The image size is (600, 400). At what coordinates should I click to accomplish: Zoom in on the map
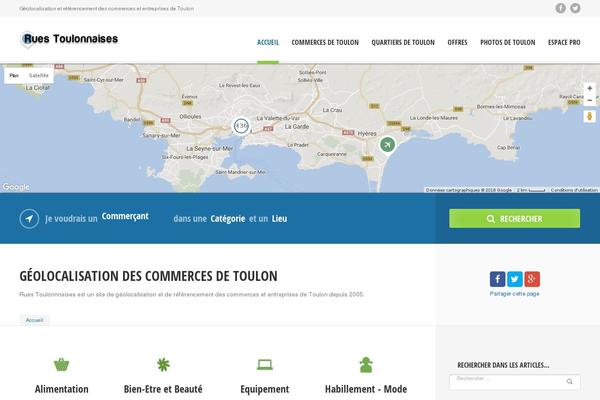pyautogui.click(x=590, y=88)
